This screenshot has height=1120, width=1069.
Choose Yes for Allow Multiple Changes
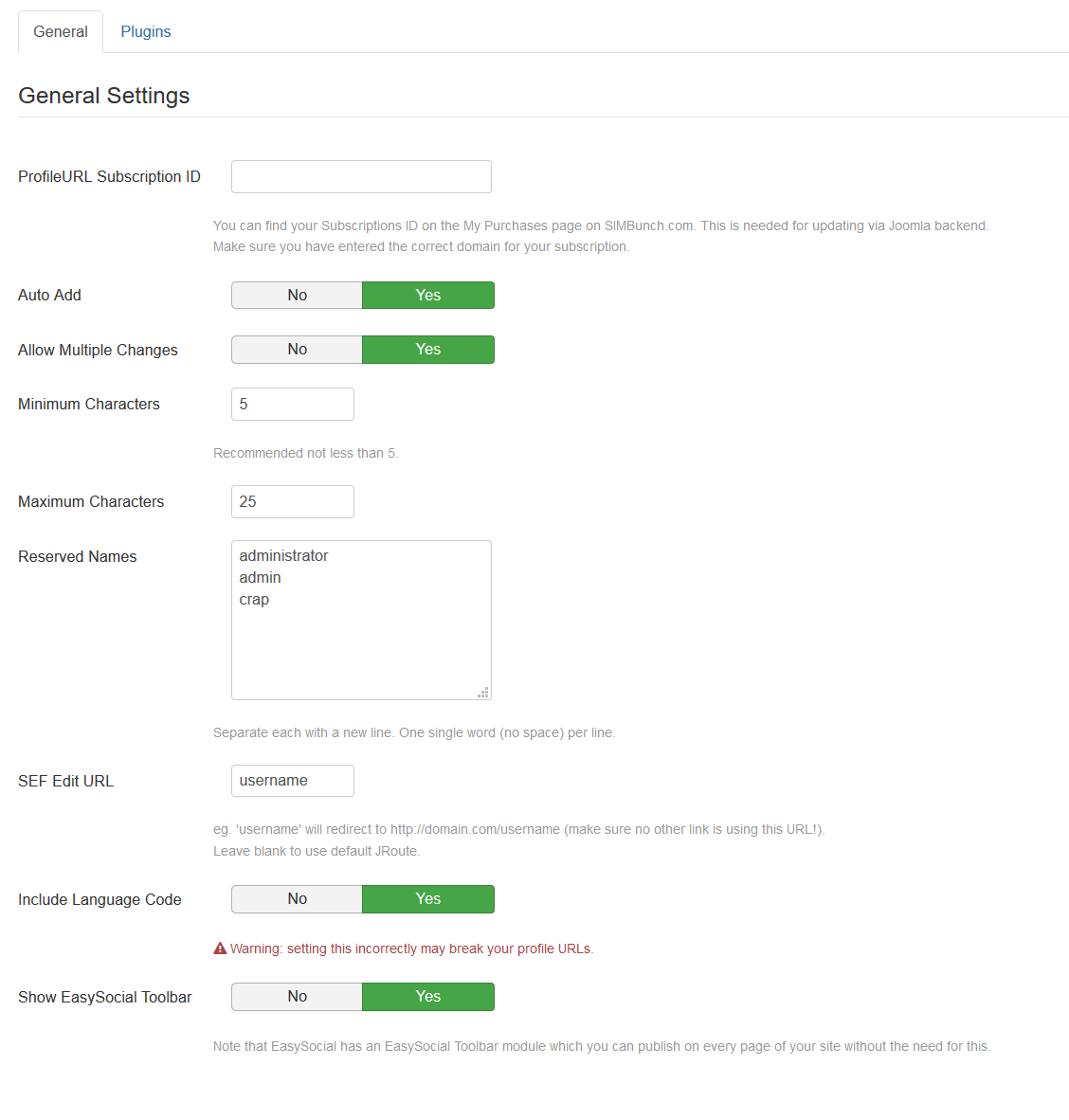pyautogui.click(x=428, y=350)
